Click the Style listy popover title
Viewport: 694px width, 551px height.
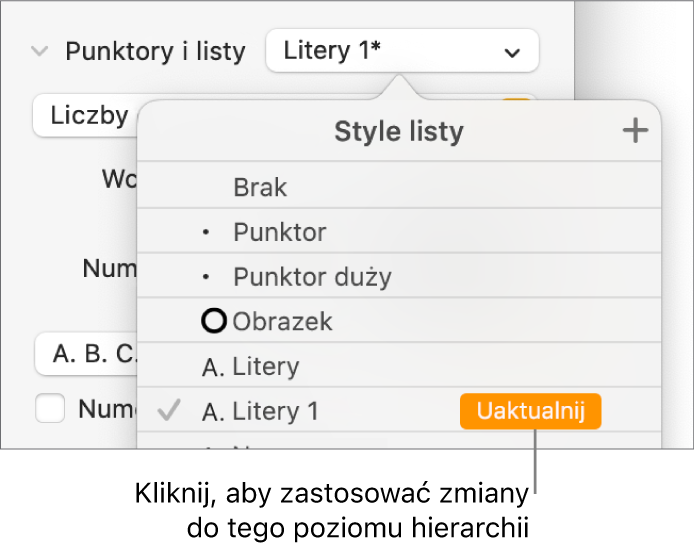pos(399,131)
